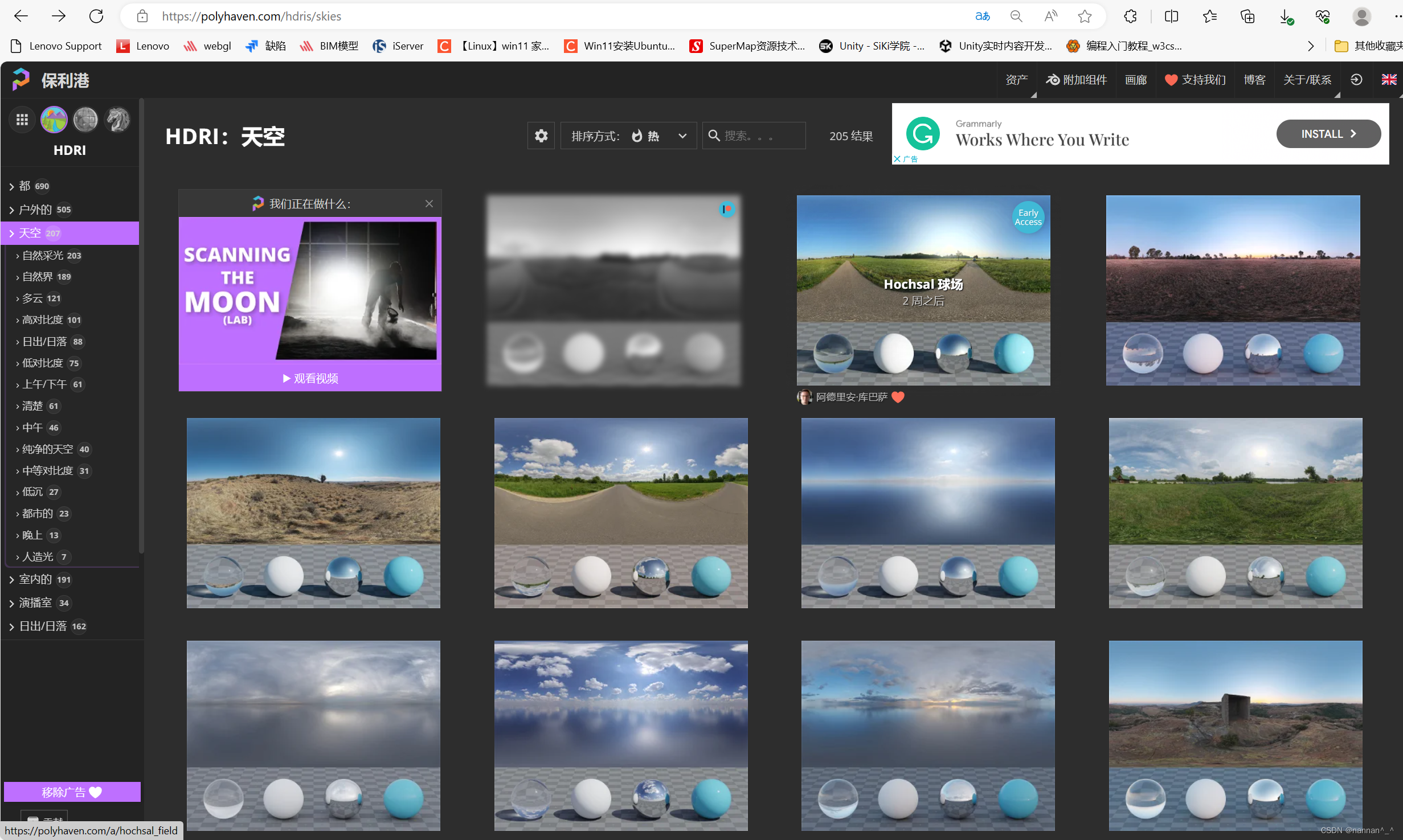1403x840 pixels.
Task: Click the 移除广告 button
Action: 72,792
